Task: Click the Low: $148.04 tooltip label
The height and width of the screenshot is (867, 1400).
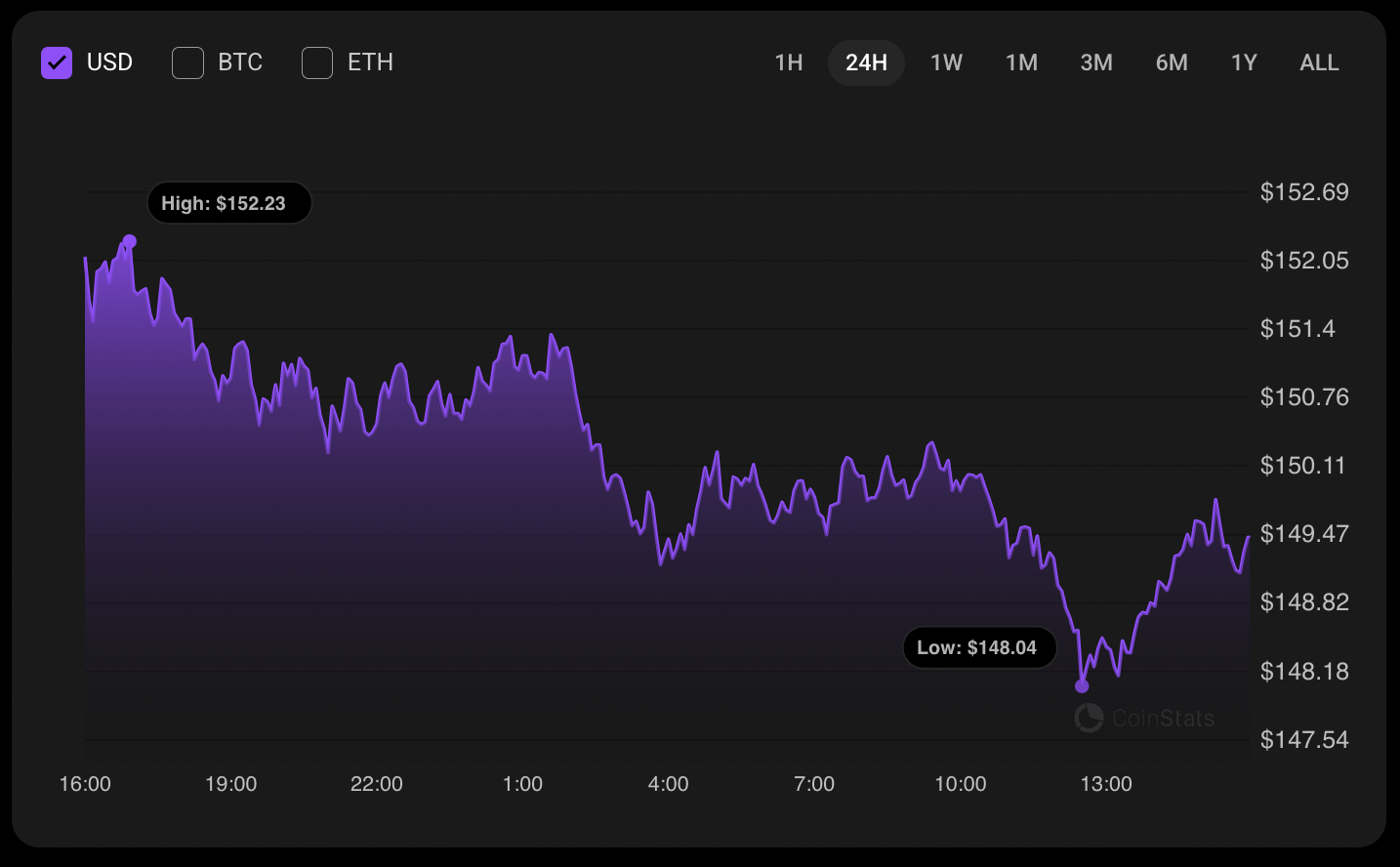Action: (x=979, y=647)
